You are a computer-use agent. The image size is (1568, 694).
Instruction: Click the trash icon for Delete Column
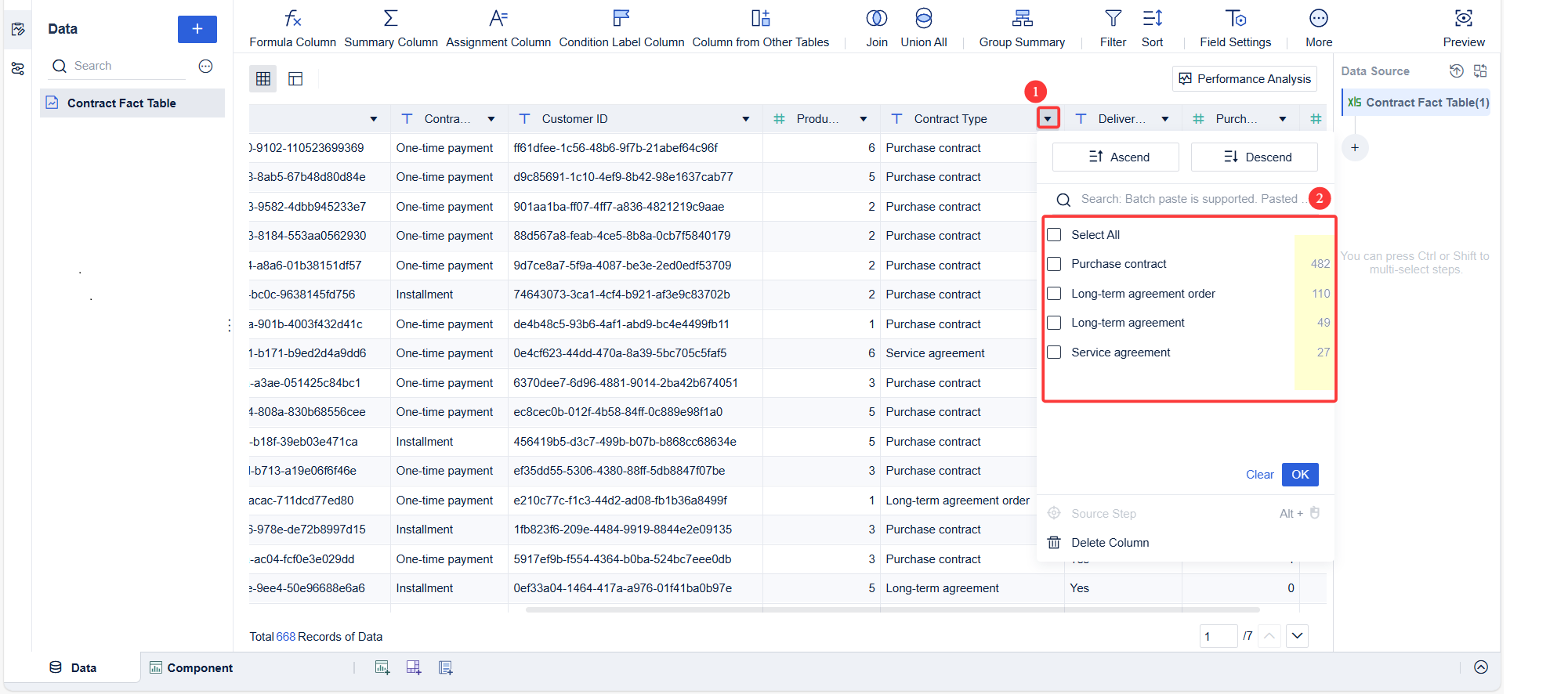[x=1054, y=543]
